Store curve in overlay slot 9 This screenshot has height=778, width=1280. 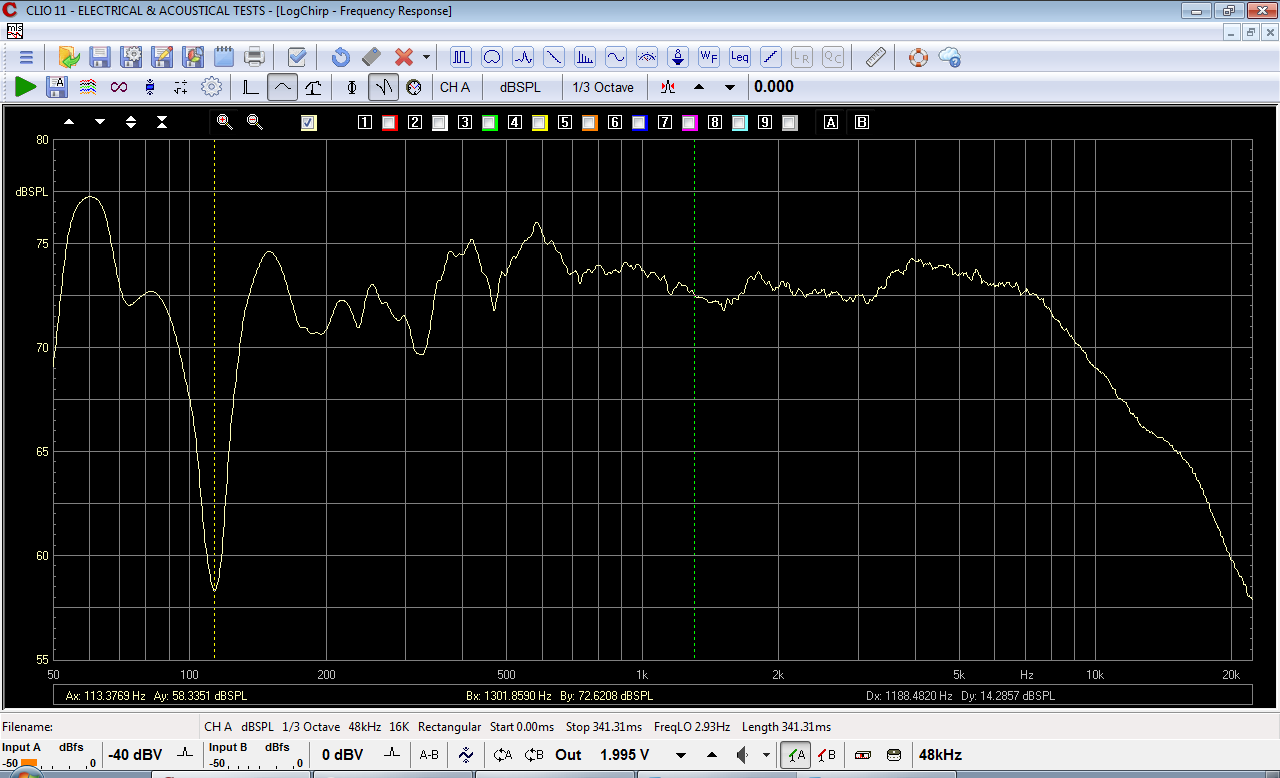(765, 123)
